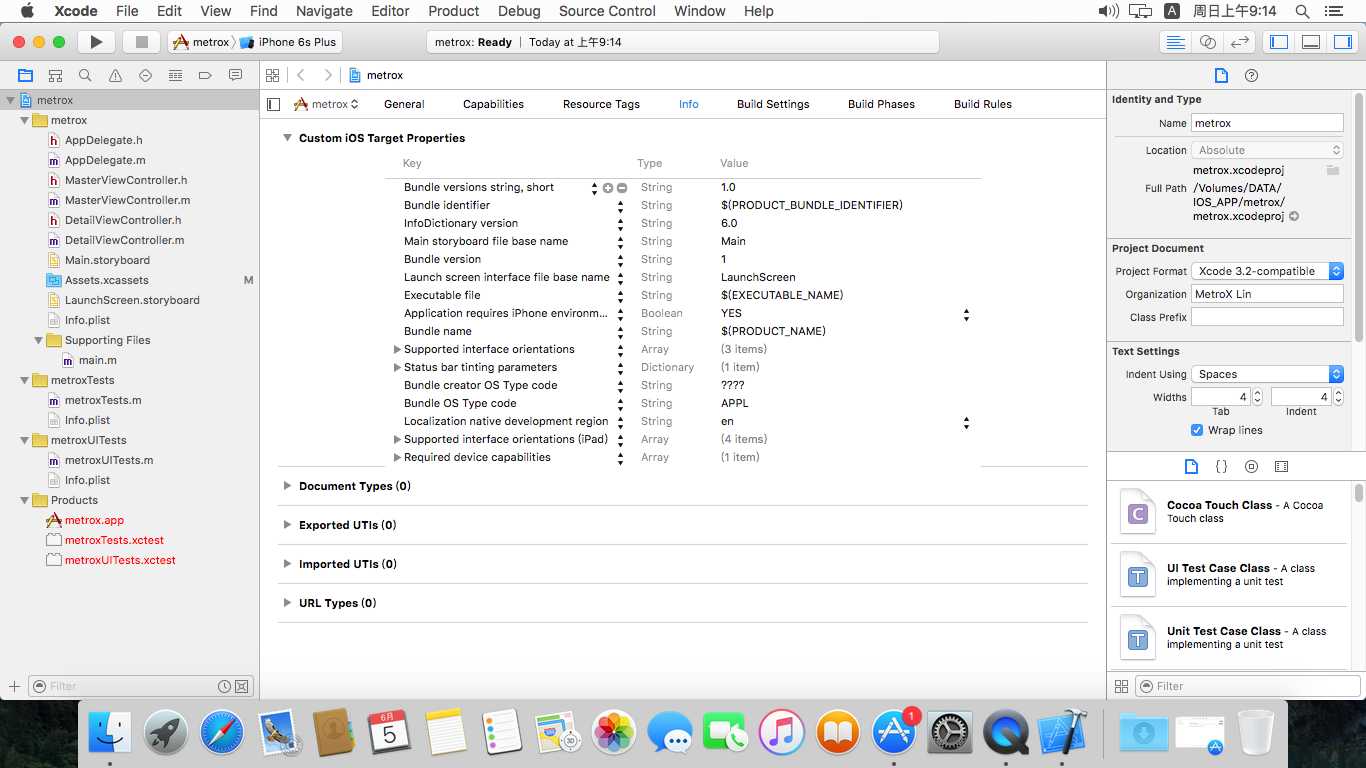Toggle source-control status filter in navigator
Viewport: 1366px width, 768px height.
coord(242,686)
